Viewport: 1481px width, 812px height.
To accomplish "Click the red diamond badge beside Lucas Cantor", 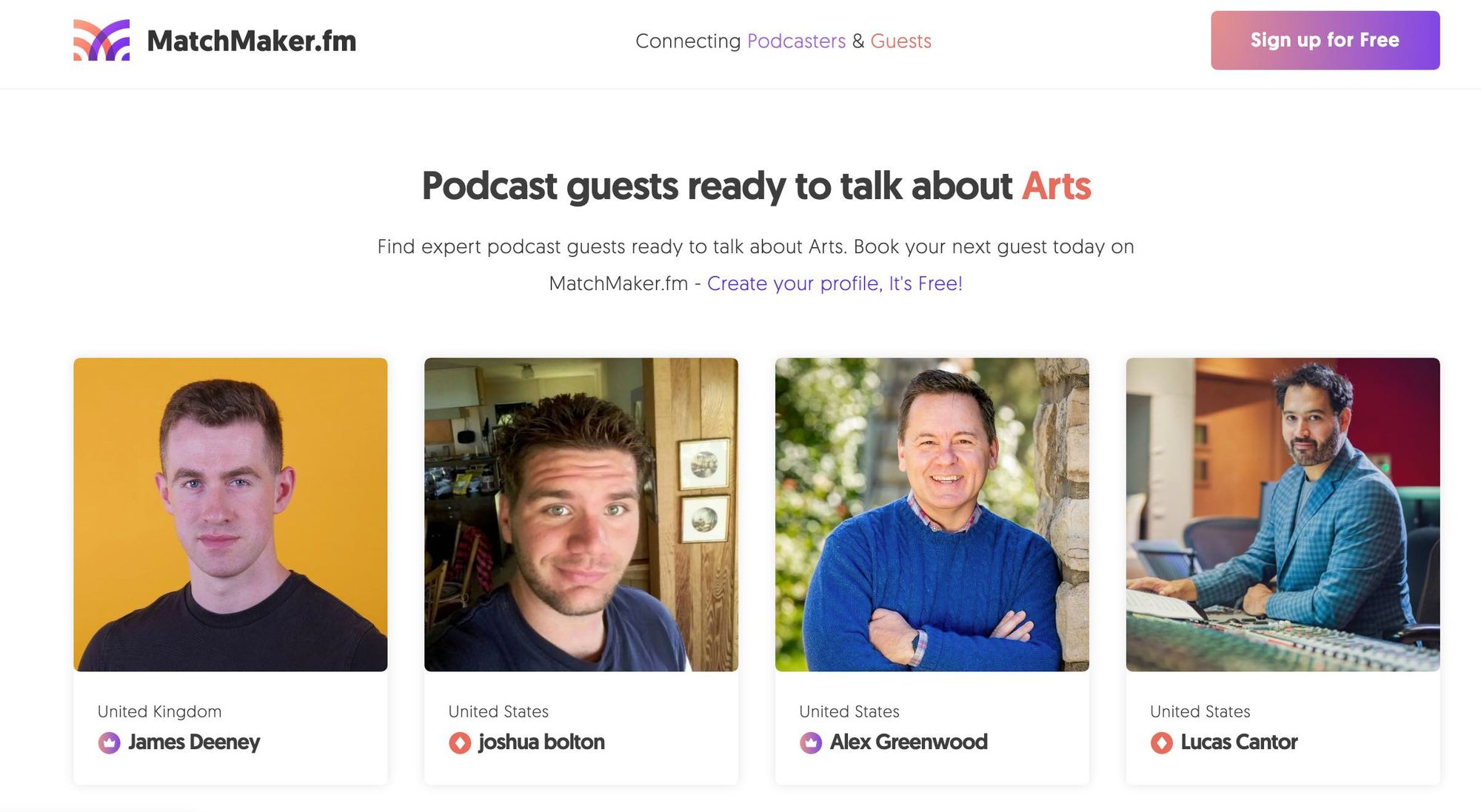I will [x=1162, y=742].
